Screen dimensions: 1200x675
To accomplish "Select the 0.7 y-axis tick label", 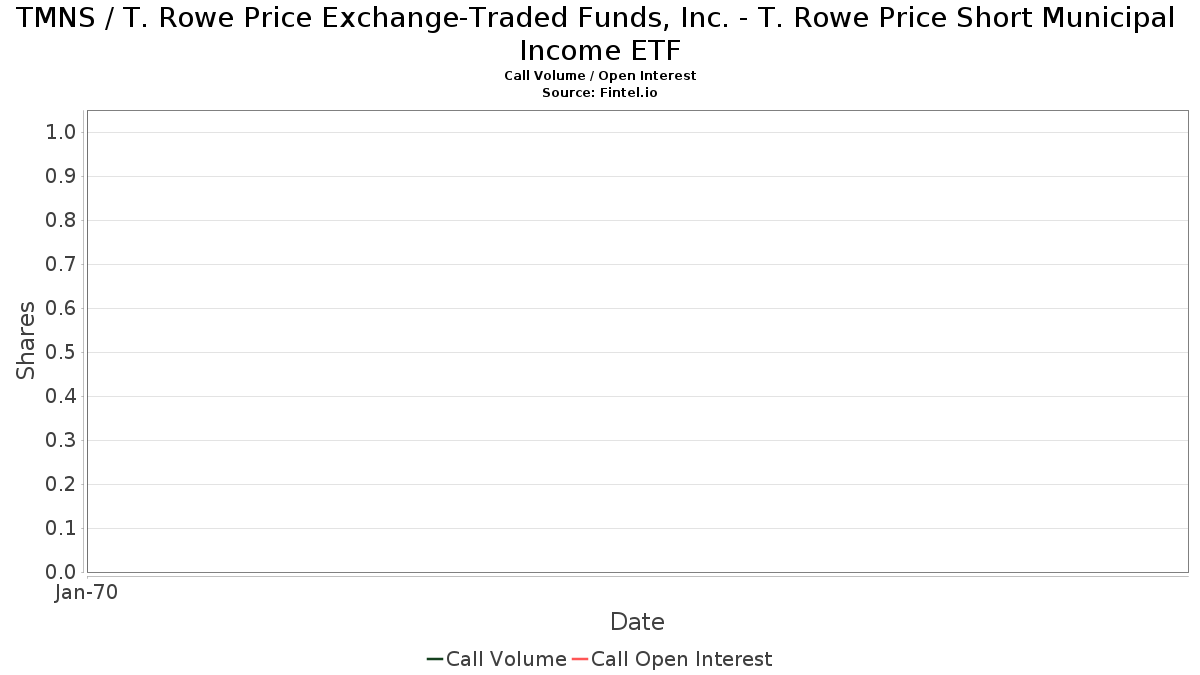I will coord(61,264).
